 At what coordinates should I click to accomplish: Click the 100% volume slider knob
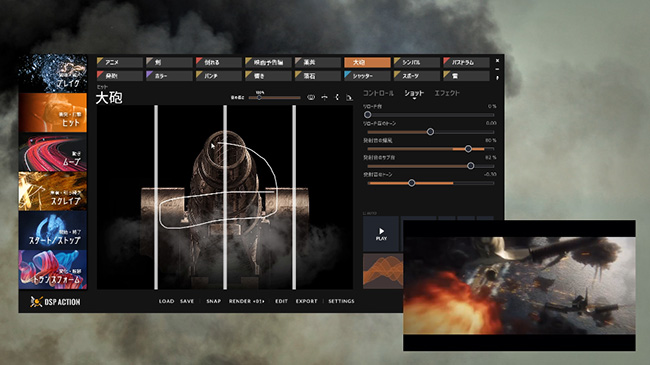[x=259, y=97]
